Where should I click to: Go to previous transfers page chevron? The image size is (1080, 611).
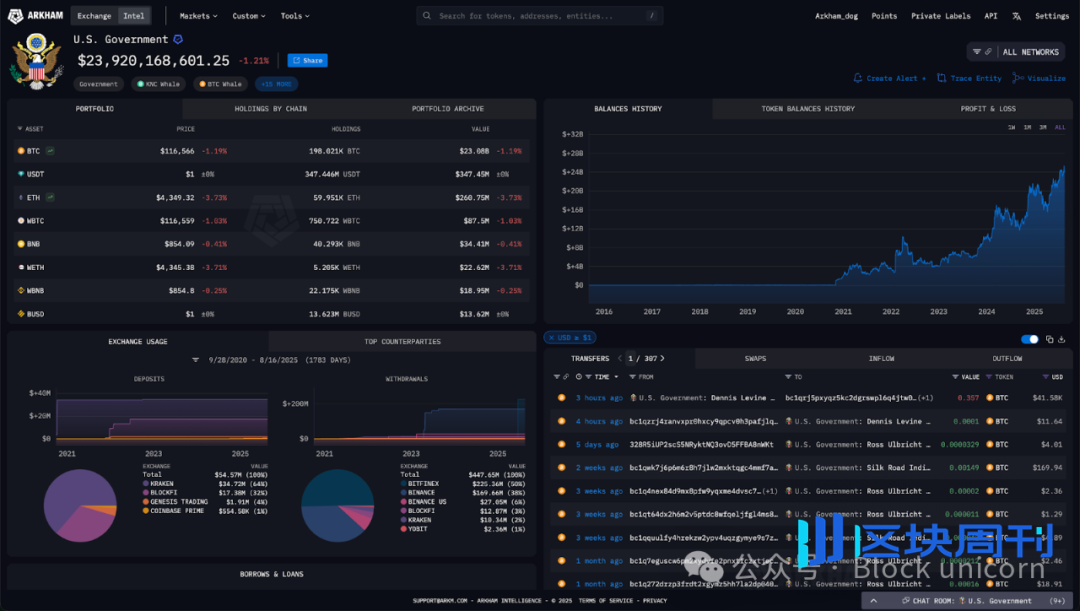coord(620,358)
